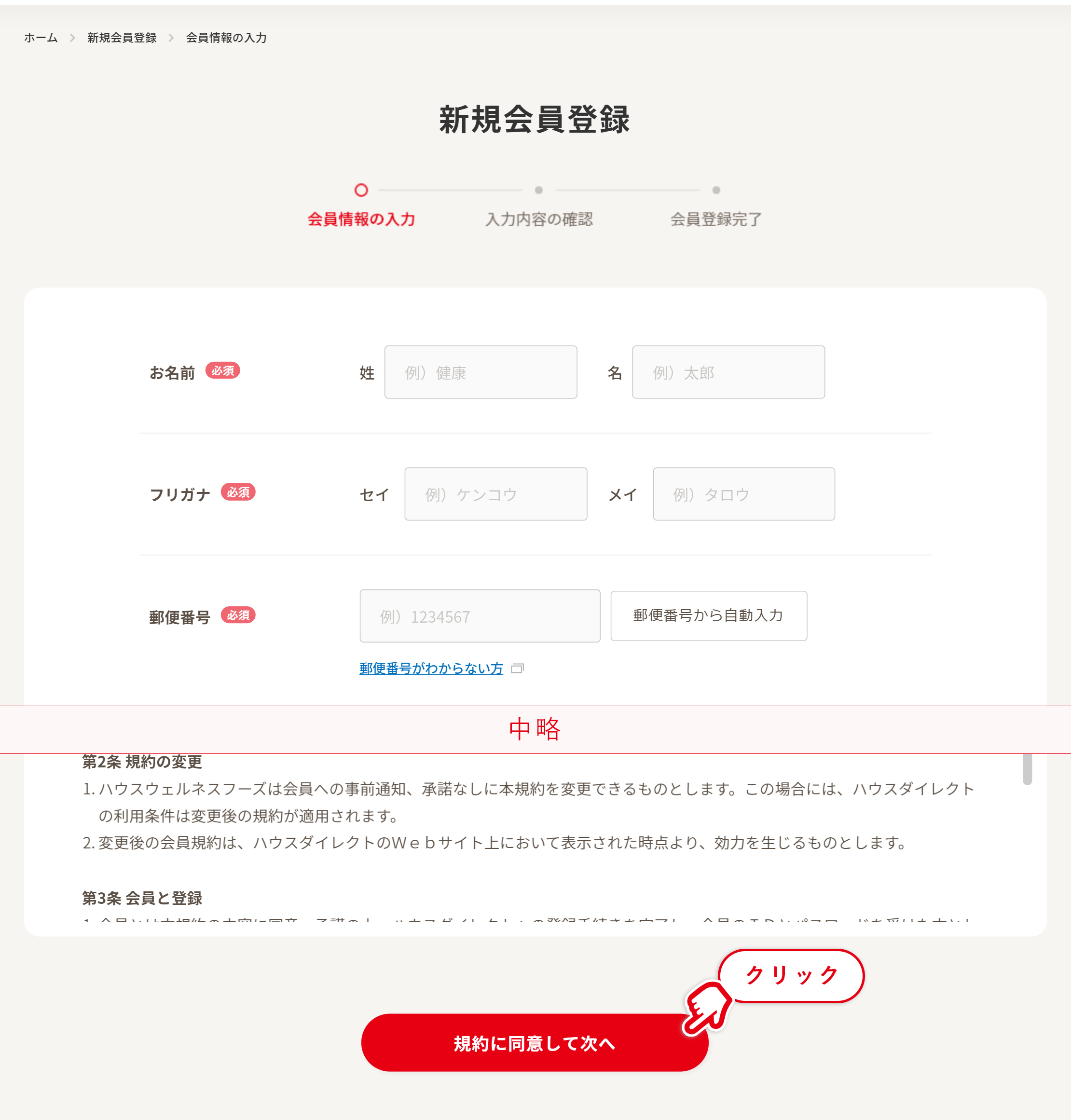The height and width of the screenshot is (1120, 1071).
Task: Go to 新規会員登録 breadcrumb link
Action: (122, 38)
